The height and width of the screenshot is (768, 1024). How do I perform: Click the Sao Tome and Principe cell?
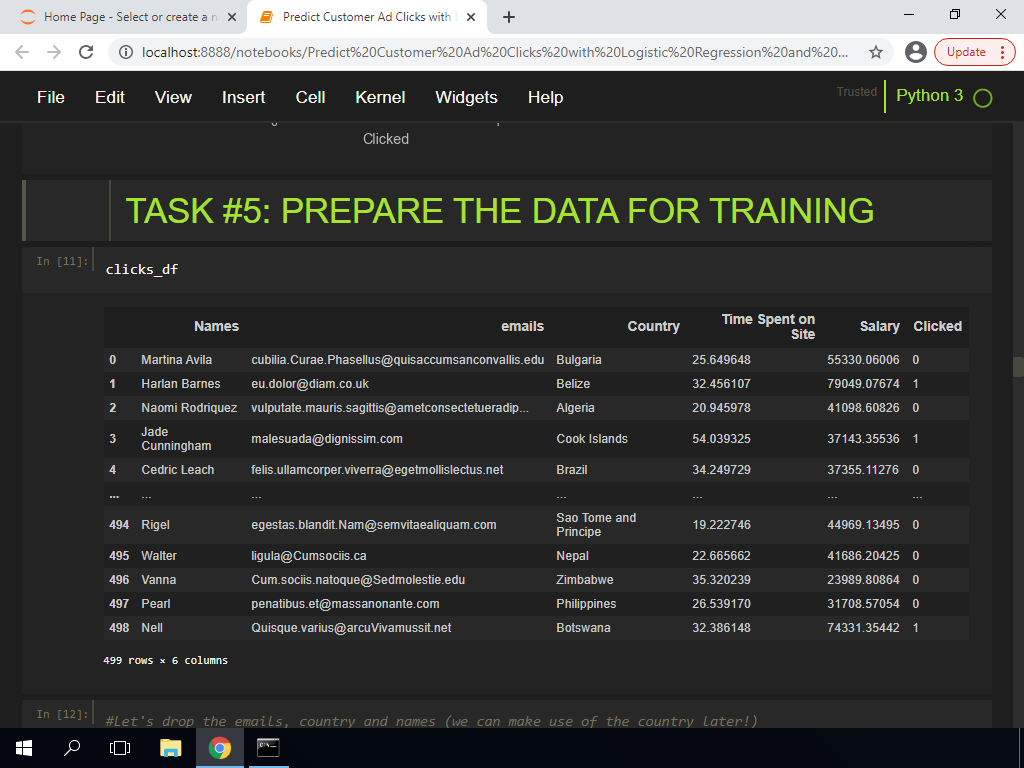coord(596,525)
